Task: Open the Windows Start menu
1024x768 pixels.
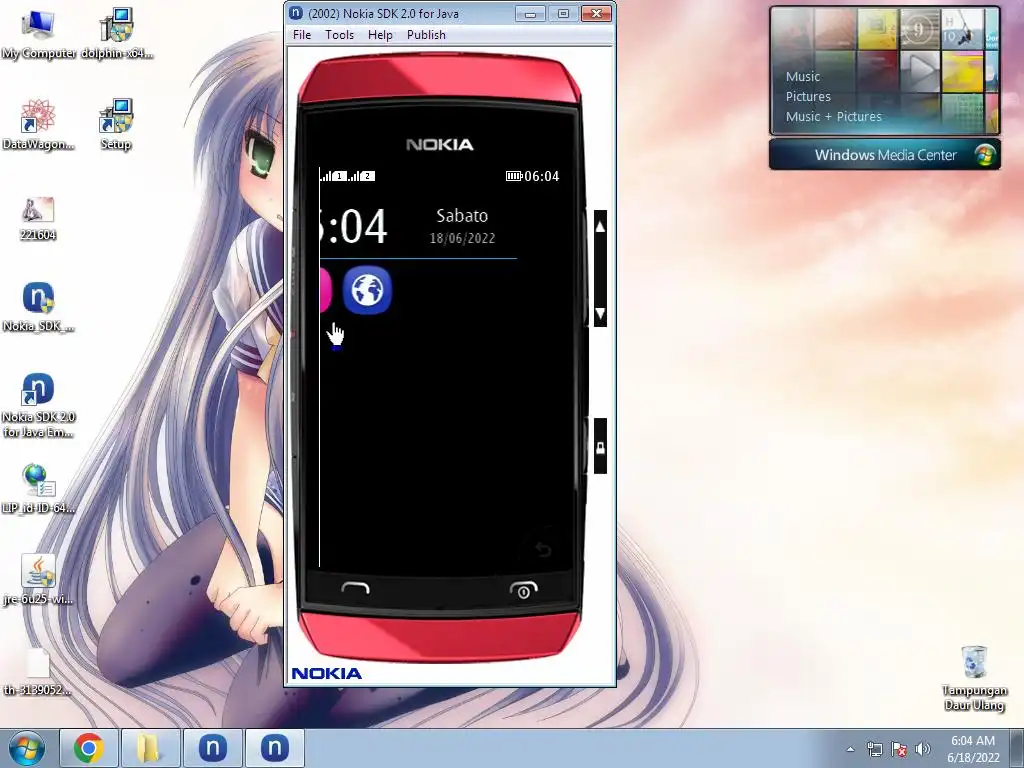Action: click(x=27, y=748)
